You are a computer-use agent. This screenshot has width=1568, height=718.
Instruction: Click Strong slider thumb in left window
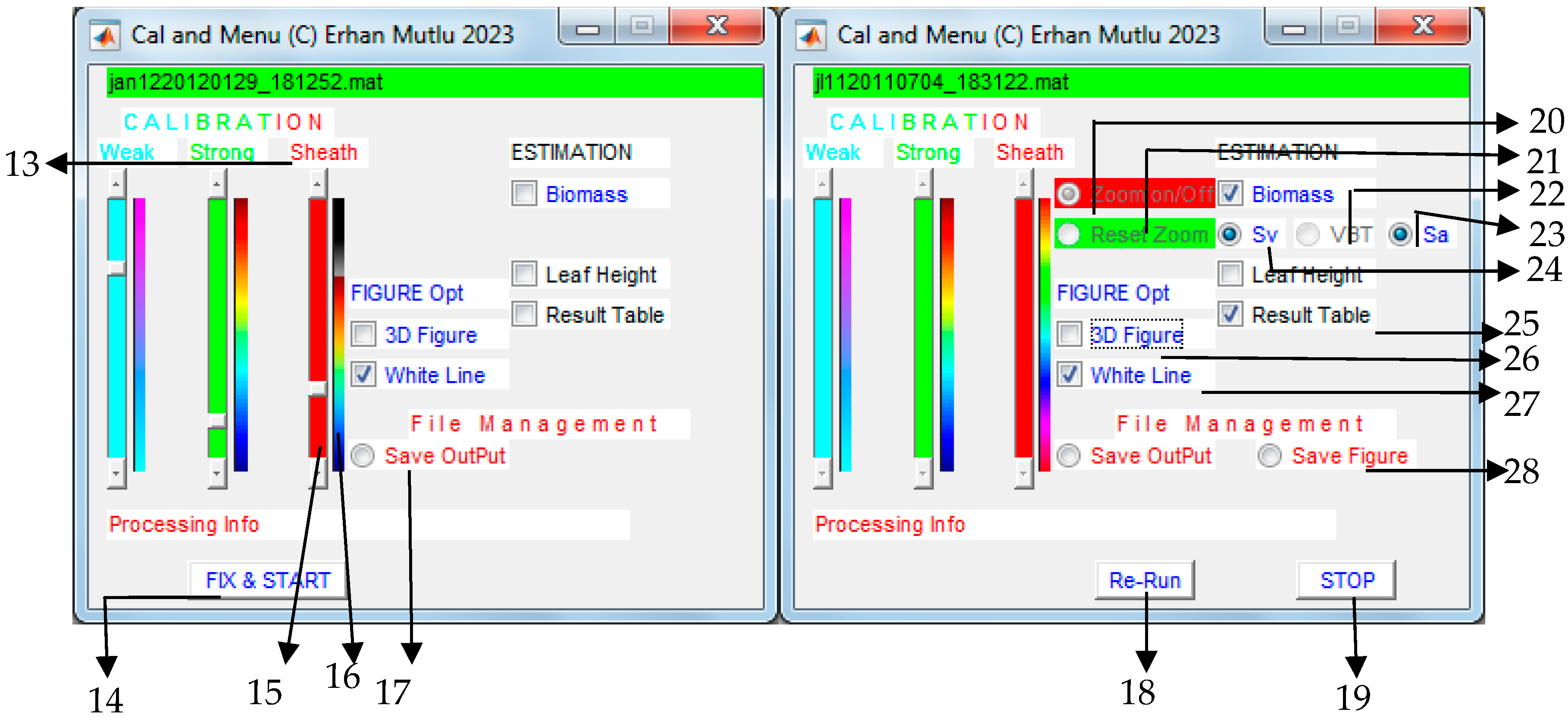point(217,421)
